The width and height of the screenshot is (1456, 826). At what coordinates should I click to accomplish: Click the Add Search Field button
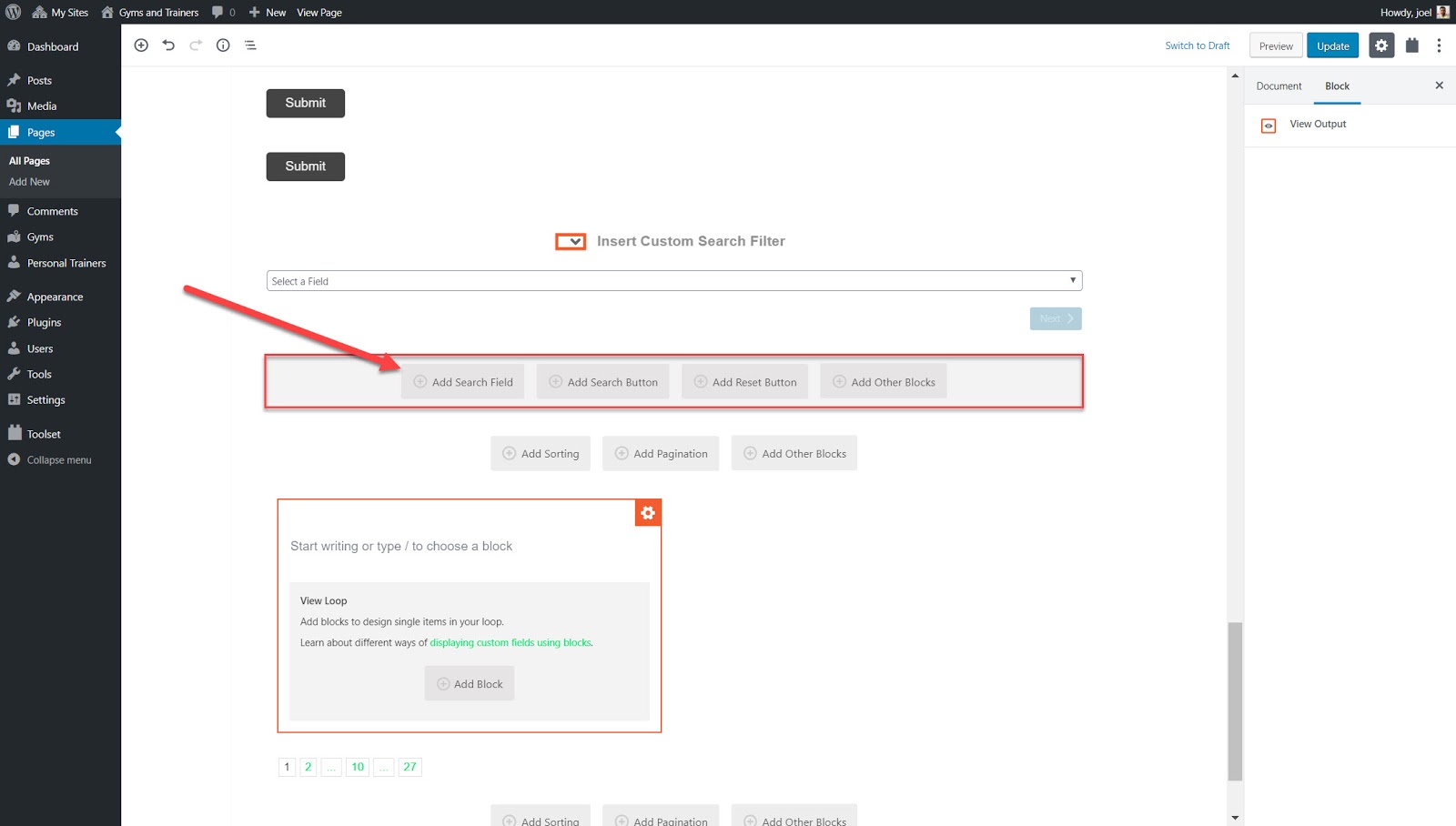pyautogui.click(x=462, y=381)
